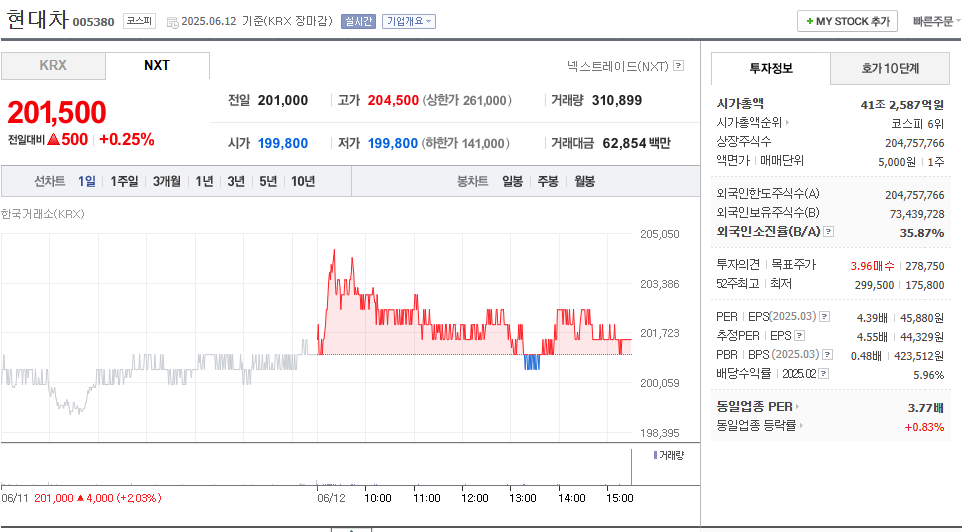Click the 3.77배 sector PER value
The width and height of the screenshot is (965, 532).
[926, 408]
